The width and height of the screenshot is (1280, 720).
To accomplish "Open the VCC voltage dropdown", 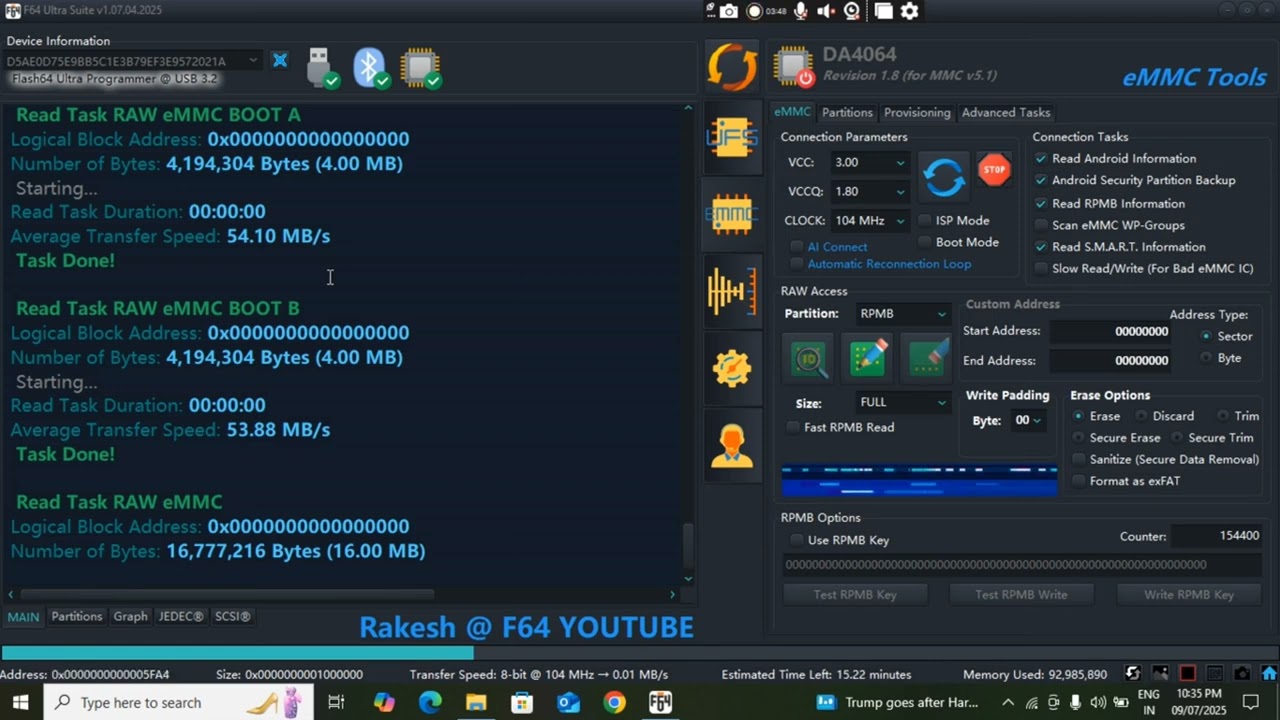I will tap(869, 163).
